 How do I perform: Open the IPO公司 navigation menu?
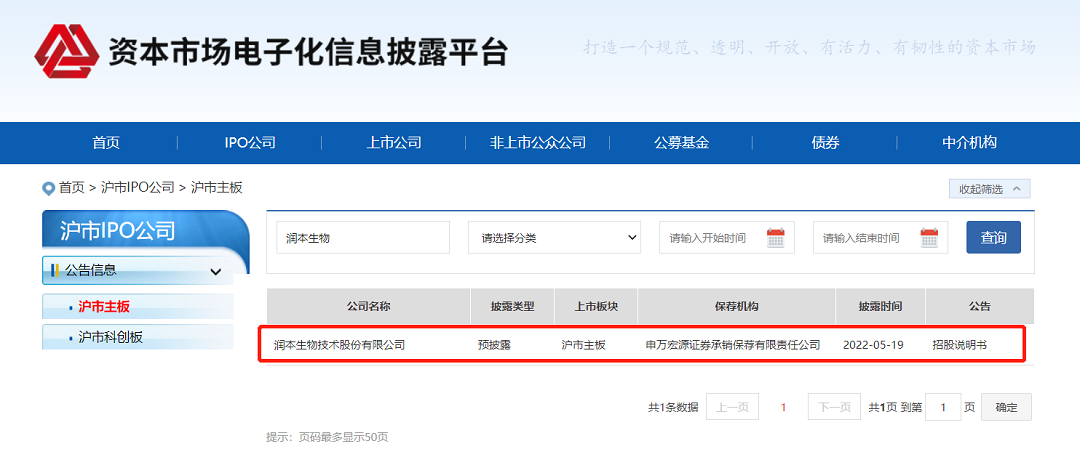(x=250, y=143)
